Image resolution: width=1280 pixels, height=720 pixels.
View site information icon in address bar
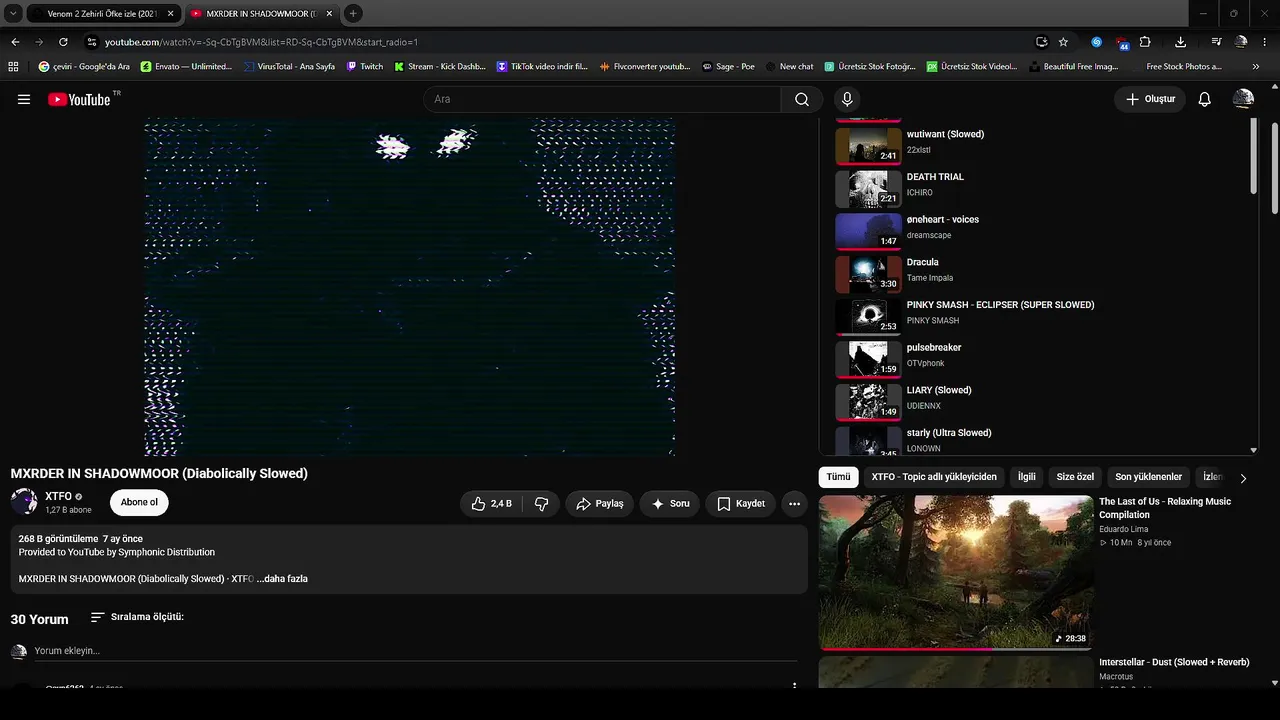[x=91, y=42]
